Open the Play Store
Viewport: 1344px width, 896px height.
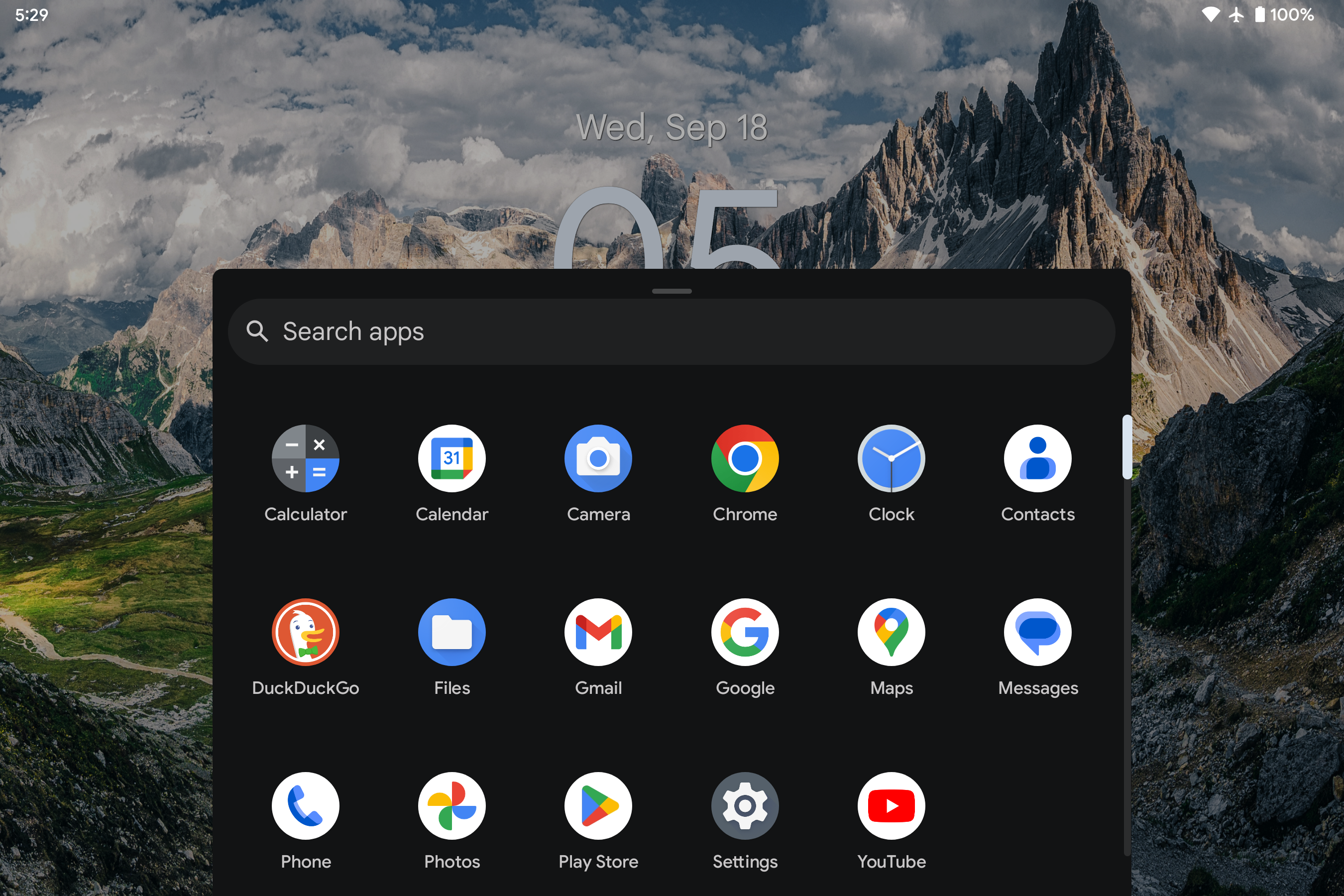coord(598,806)
